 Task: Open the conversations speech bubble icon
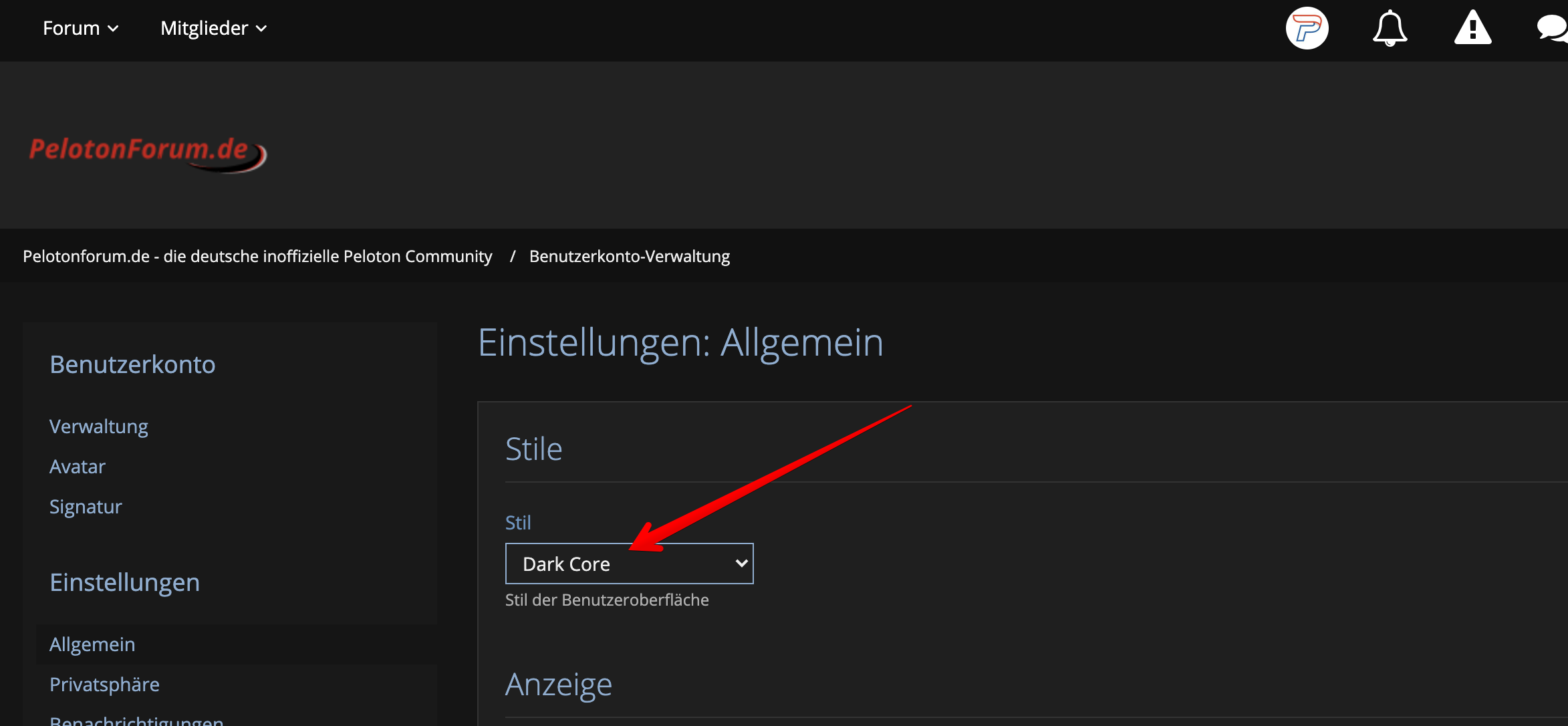(1552, 28)
